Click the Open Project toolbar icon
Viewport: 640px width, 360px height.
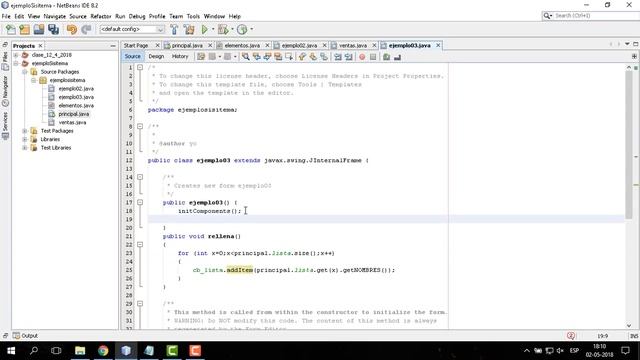pyautogui.click(x=39, y=29)
